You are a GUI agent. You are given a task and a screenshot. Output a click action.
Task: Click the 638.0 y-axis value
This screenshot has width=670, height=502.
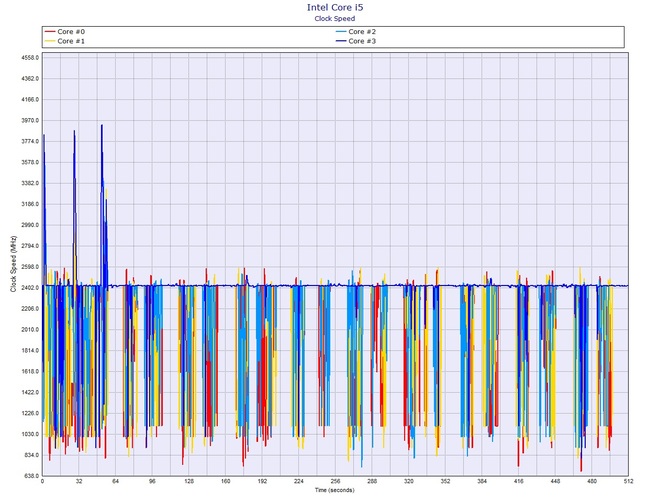[x=31, y=476]
